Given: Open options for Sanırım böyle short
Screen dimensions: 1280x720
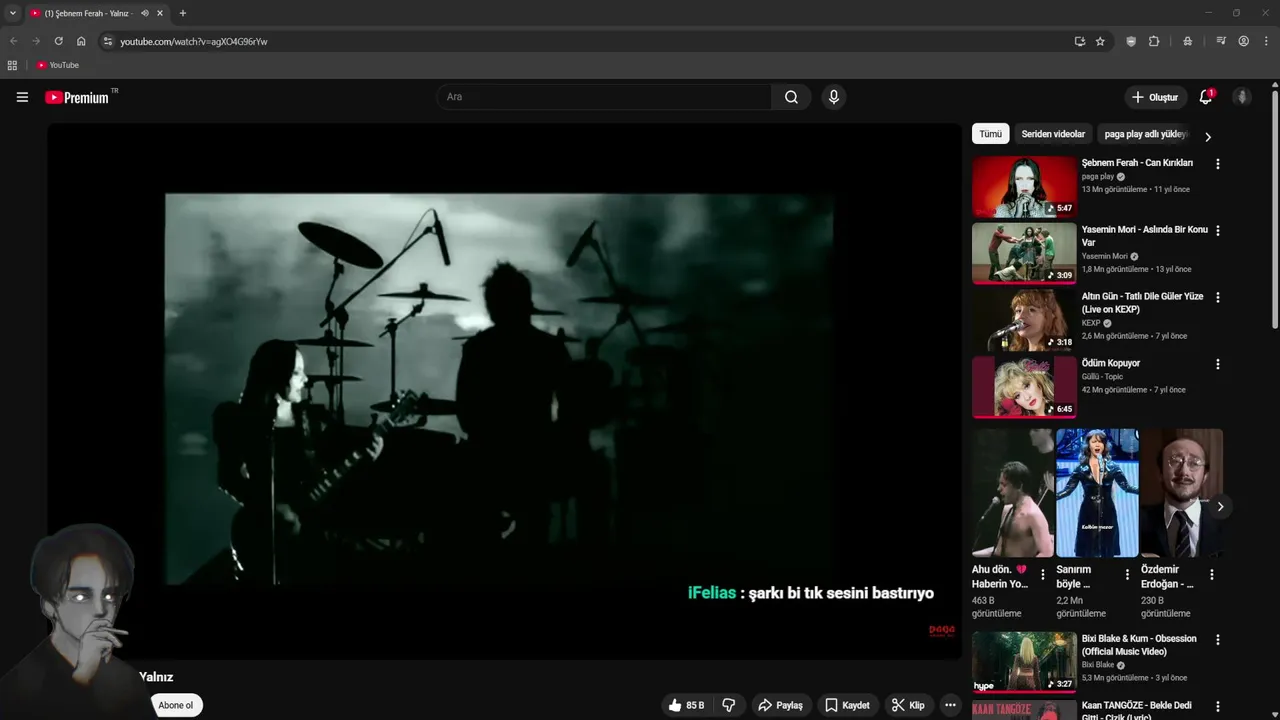Looking at the screenshot, I should pos(1127,575).
